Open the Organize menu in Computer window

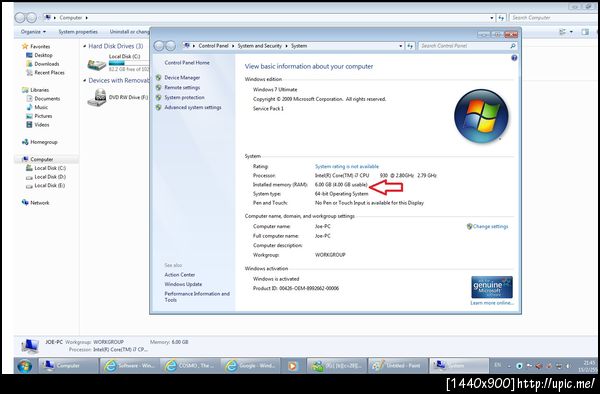pos(33,32)
